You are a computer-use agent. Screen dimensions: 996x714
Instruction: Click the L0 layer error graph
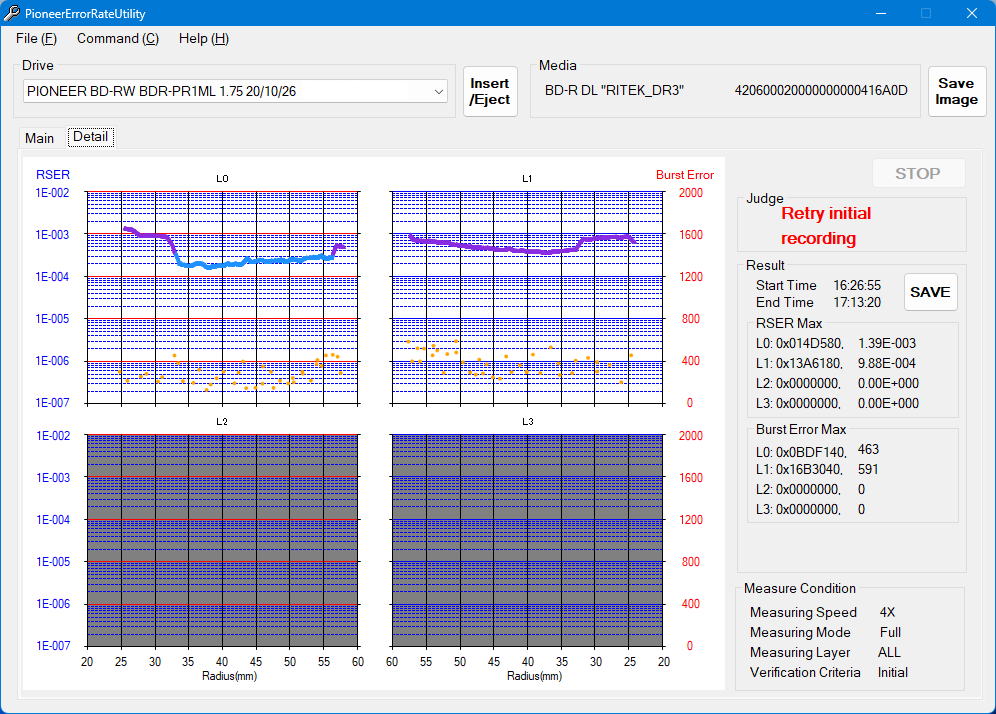tap(222, 298)
